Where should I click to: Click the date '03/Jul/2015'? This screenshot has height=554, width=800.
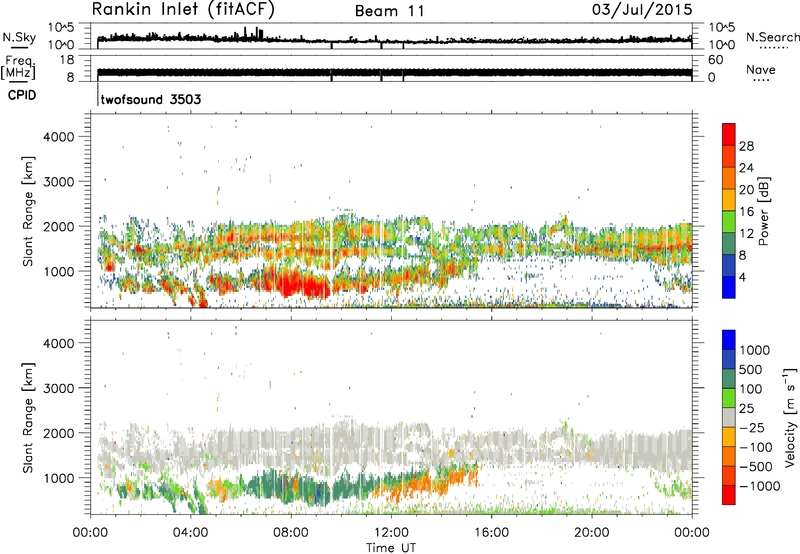pyautogui.click(x=642, y=9)
